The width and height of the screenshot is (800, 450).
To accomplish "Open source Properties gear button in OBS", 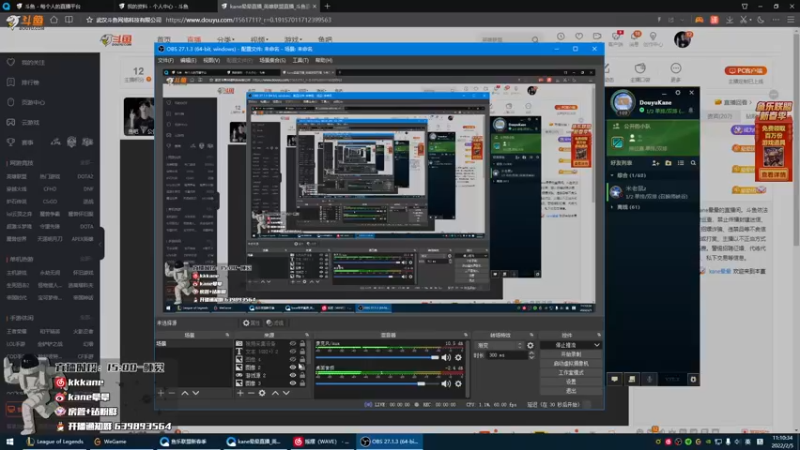I will 251,323.
